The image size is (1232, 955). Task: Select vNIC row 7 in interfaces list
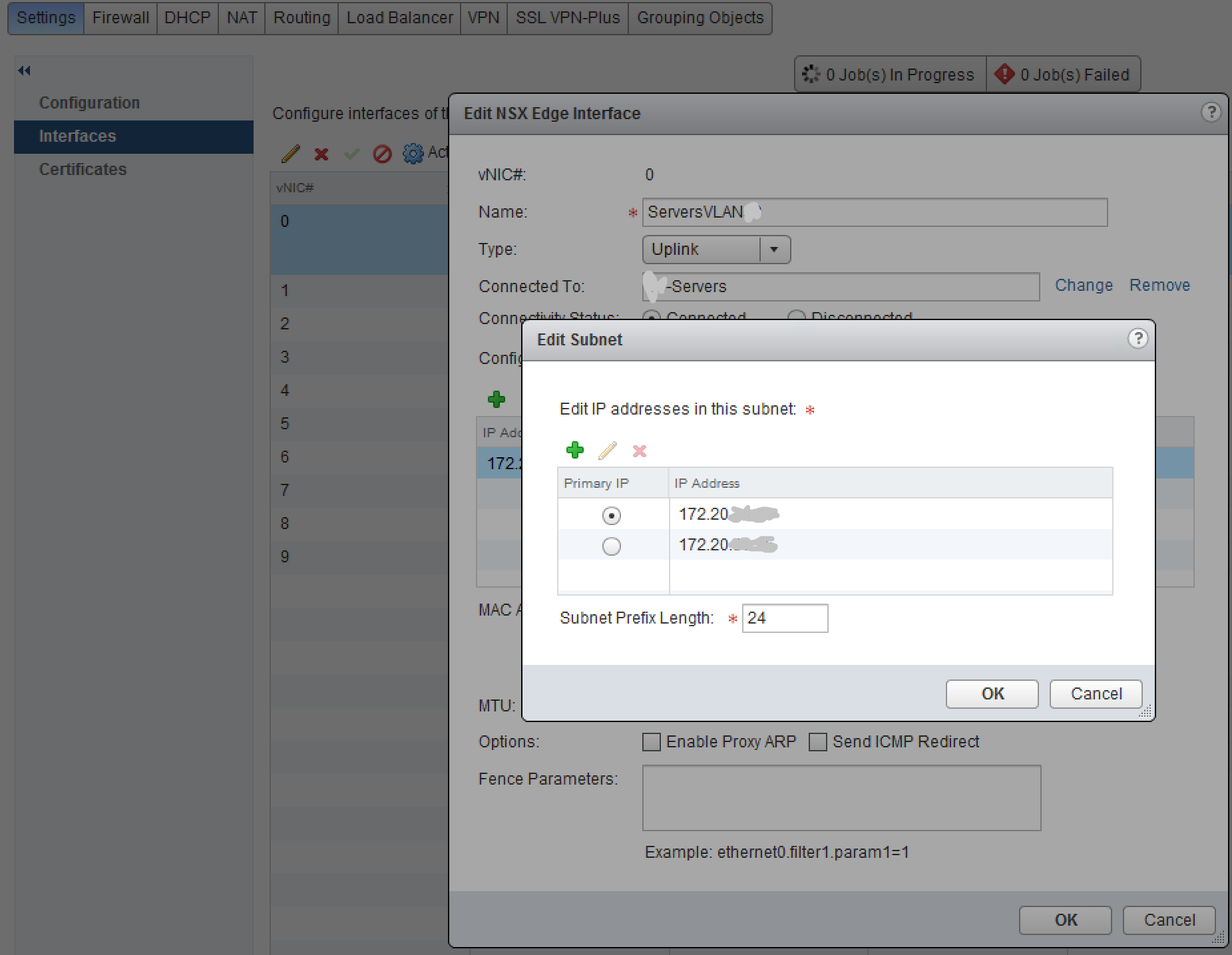pyautogui.click(x=359, y=490)
